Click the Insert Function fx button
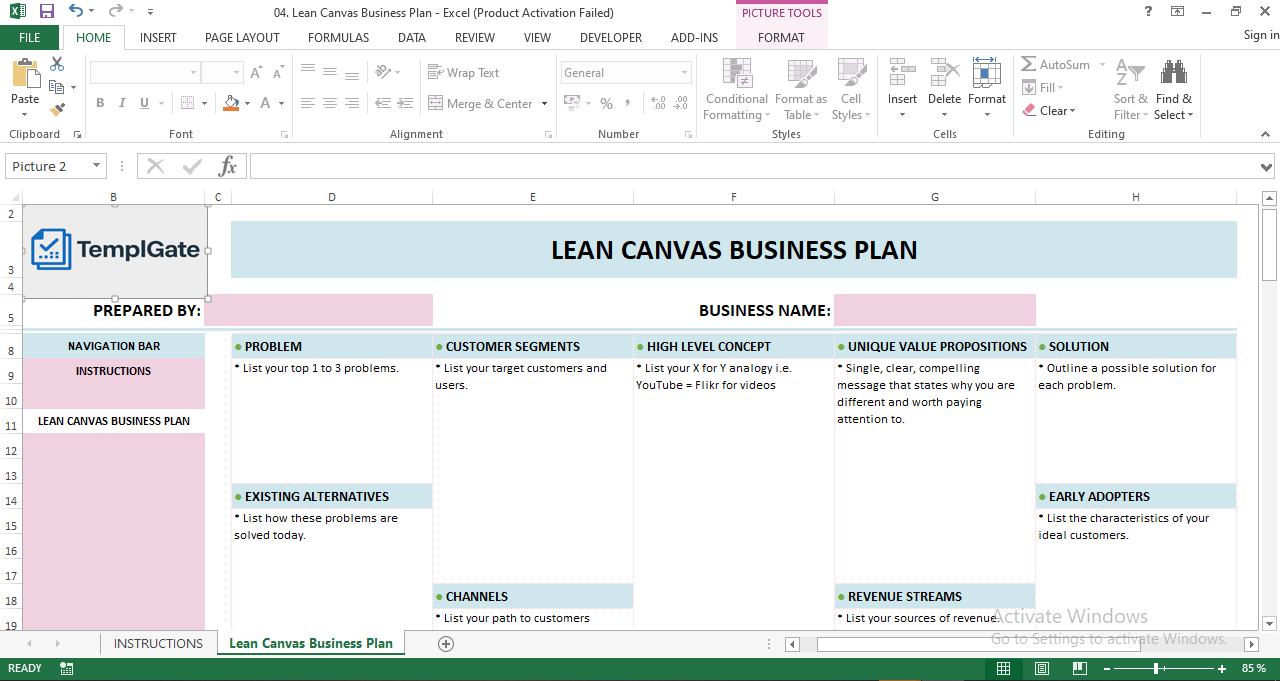 pyautogui.click(x=228, y=166)
